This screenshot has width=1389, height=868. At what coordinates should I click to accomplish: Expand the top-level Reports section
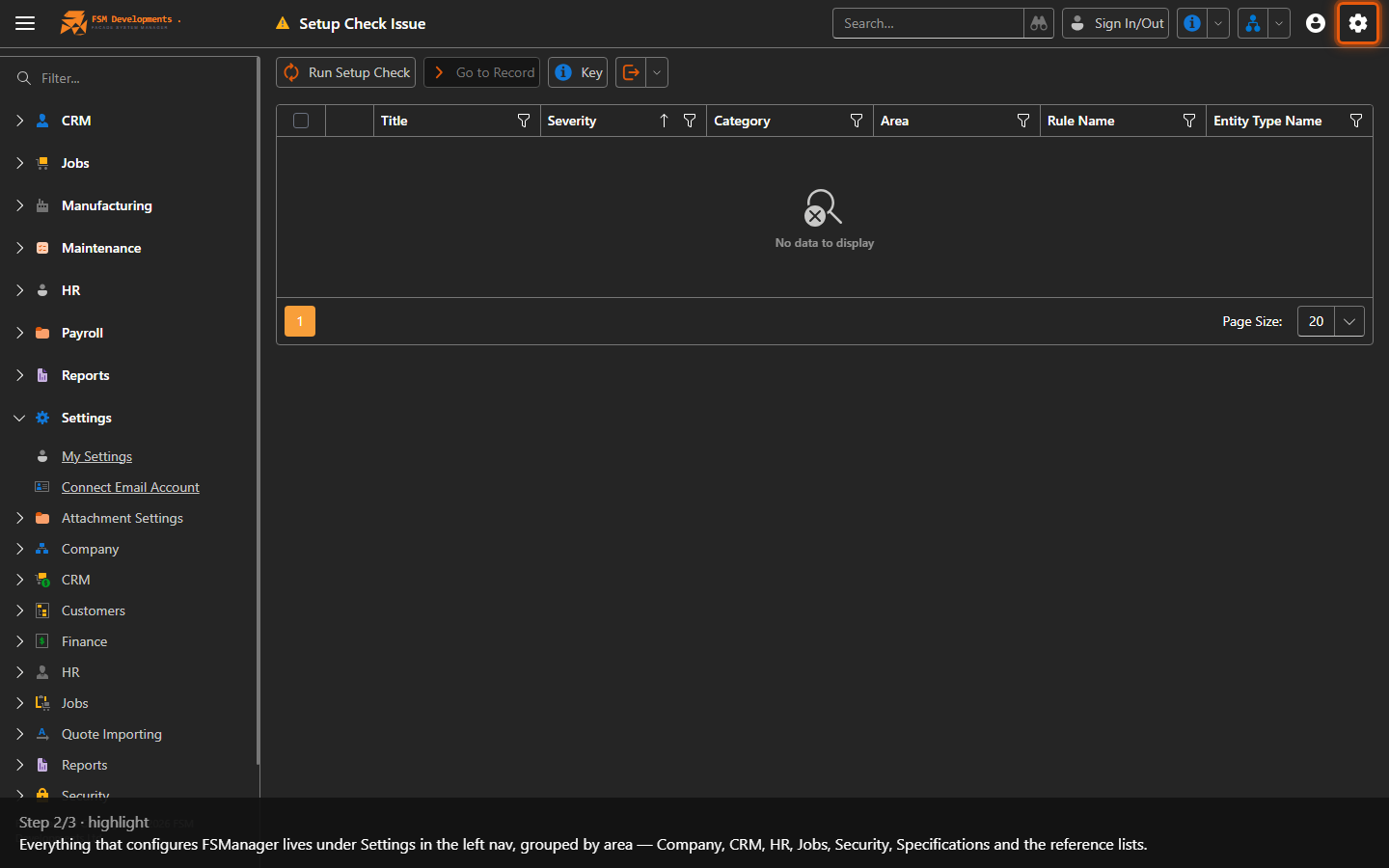click(19, 375)
